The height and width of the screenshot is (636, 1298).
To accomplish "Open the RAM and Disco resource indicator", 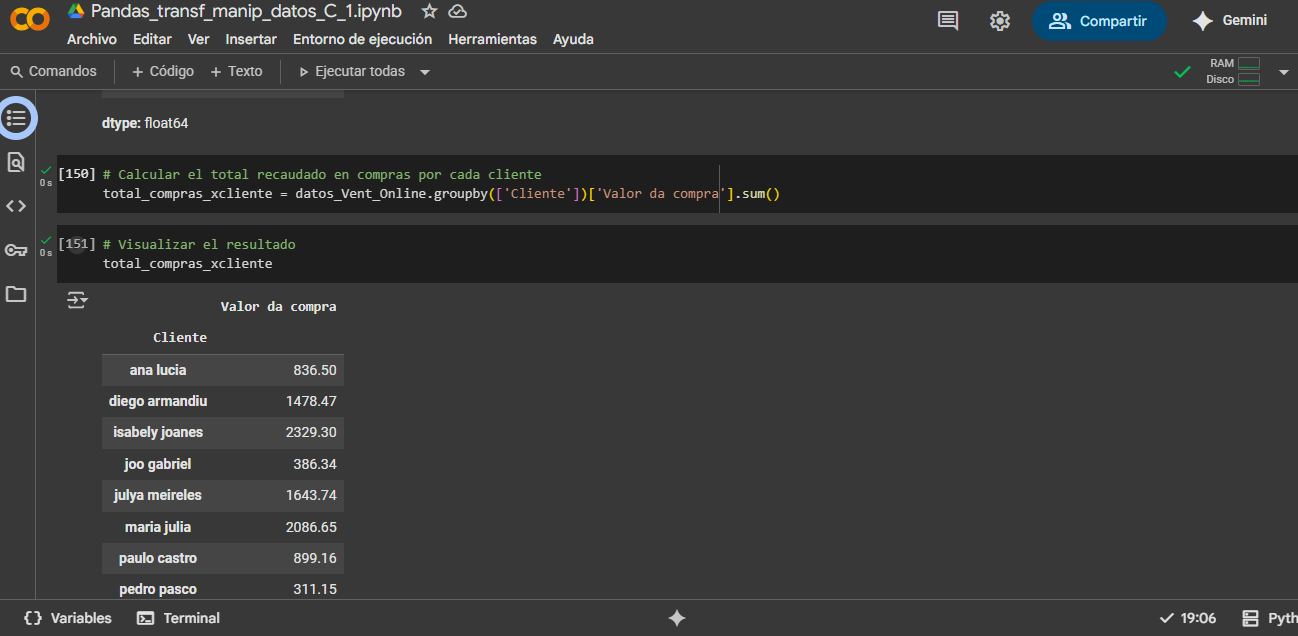I will (x=1233, y=71).
